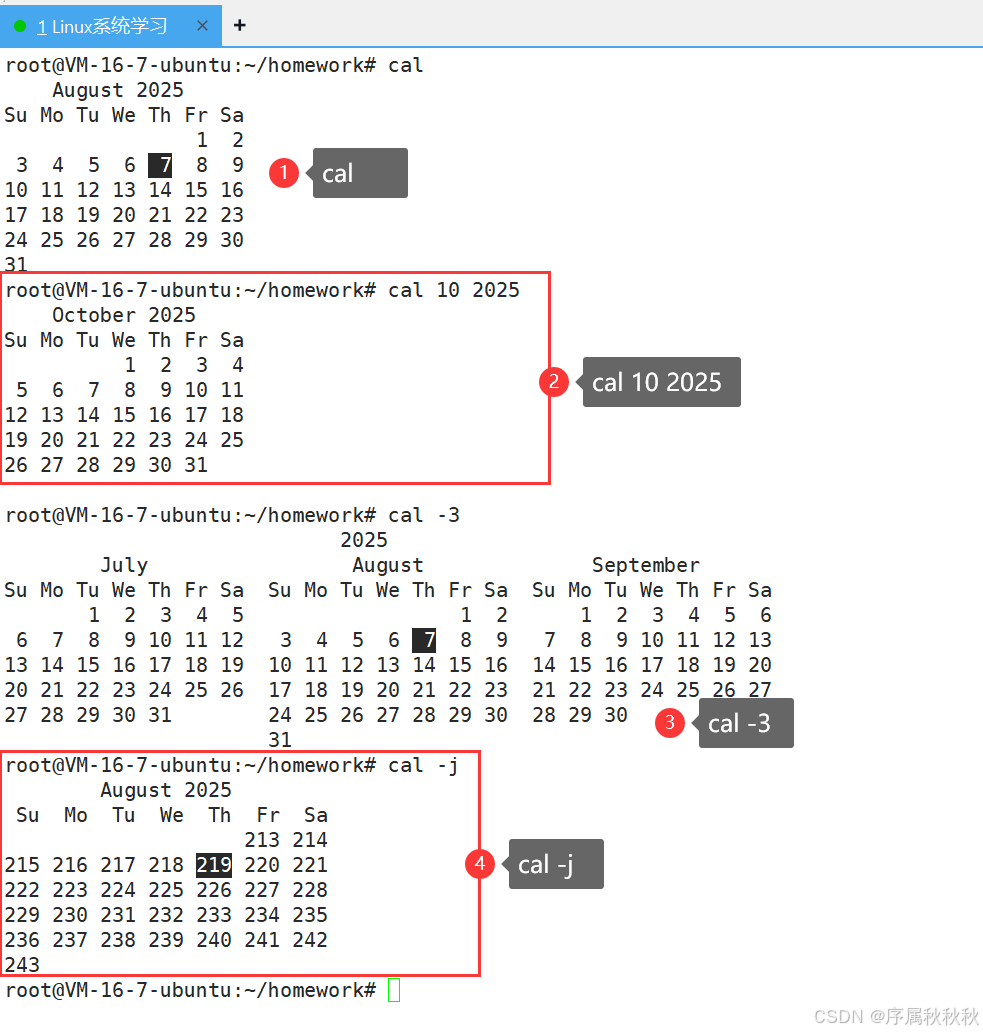Click Julian day 236 in cal -j output
This screenshot has width=983, height=1034.
pyautogui.click(x=22, y=940)
